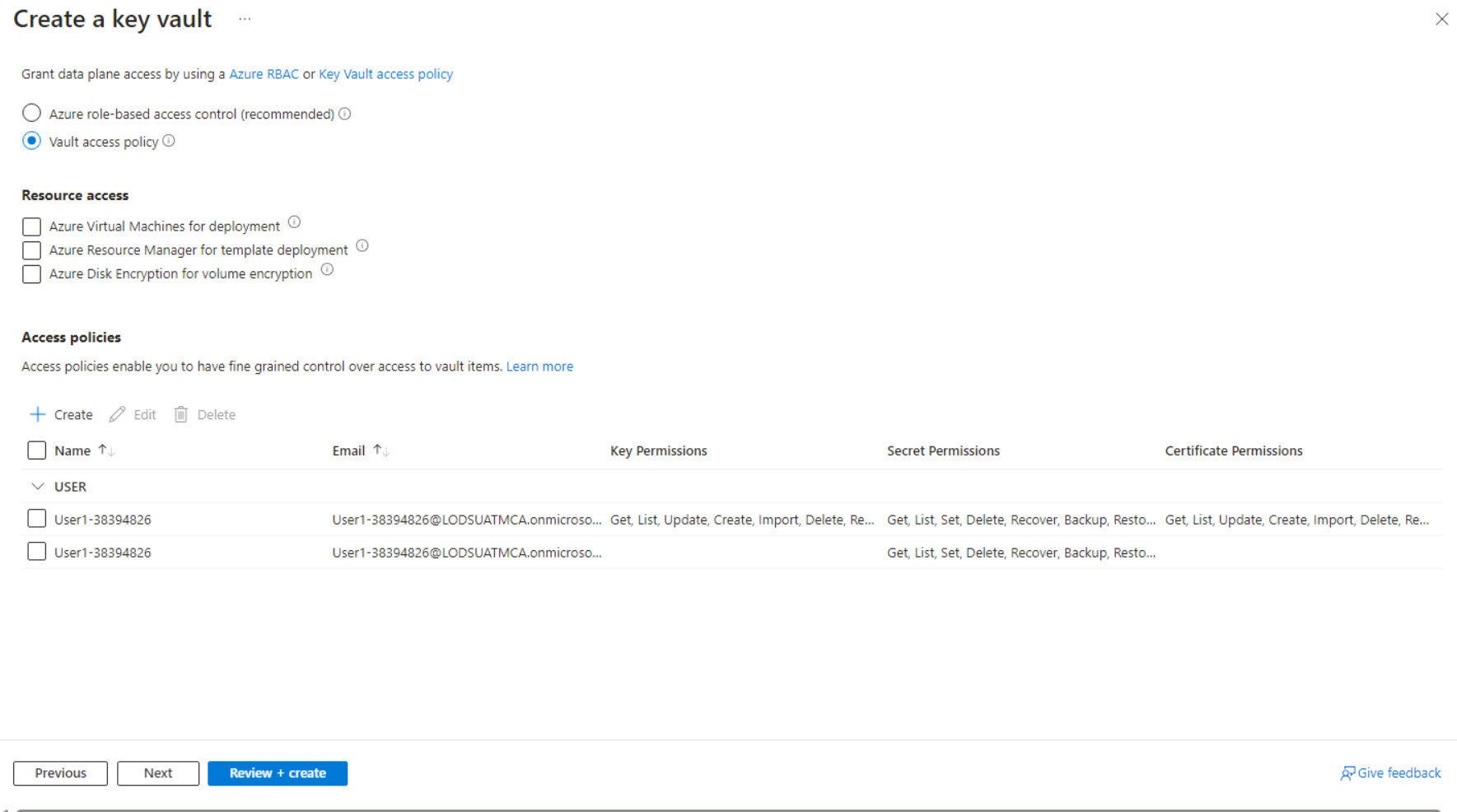Click the Delete trash icon
1457x812 pixels.
coord(181,414)
